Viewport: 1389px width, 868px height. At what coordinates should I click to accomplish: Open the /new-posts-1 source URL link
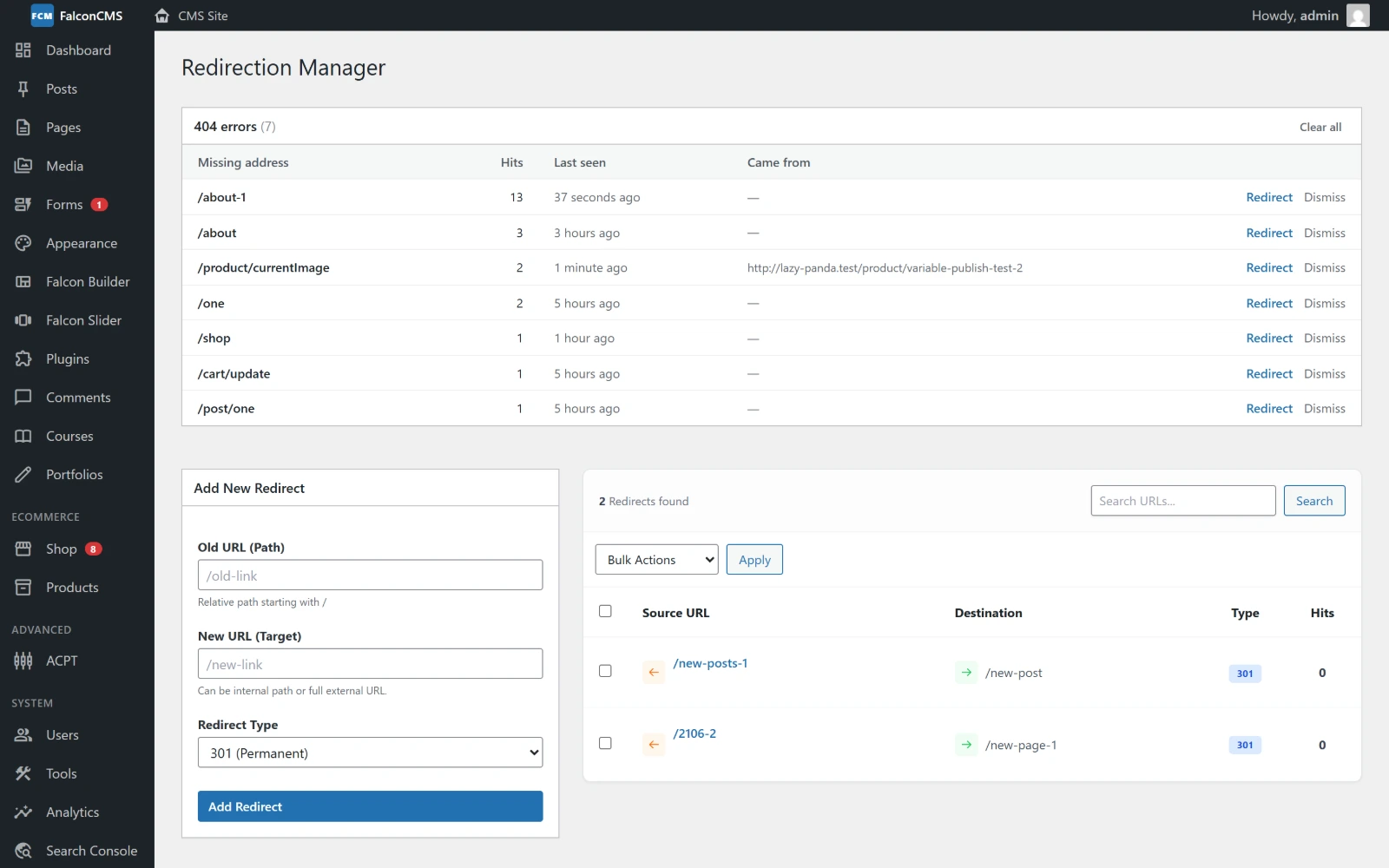pyautogui.click(x=710, y=663)
